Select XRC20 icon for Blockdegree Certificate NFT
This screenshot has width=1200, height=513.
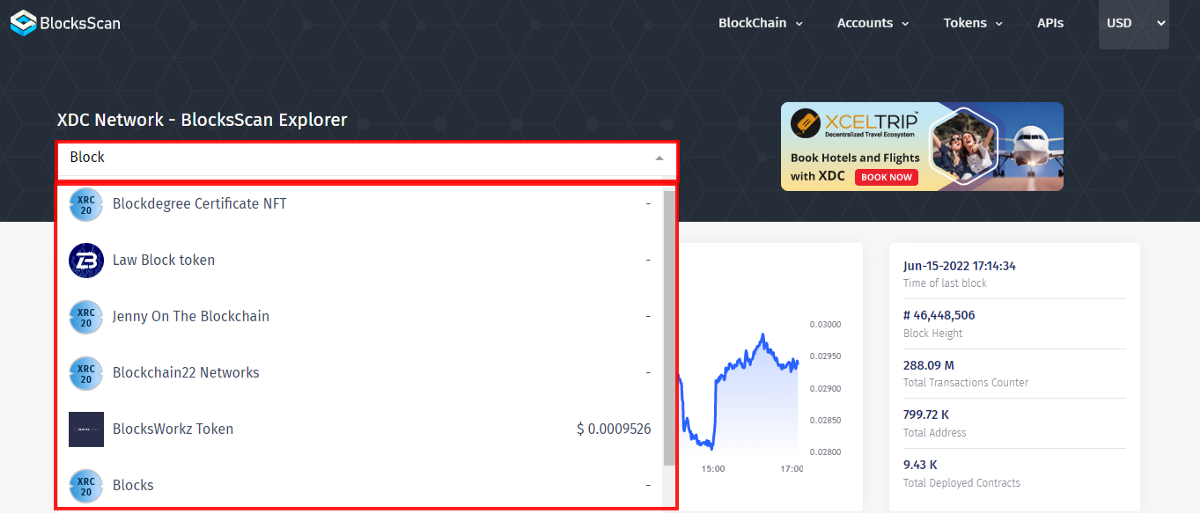point(86,204)
